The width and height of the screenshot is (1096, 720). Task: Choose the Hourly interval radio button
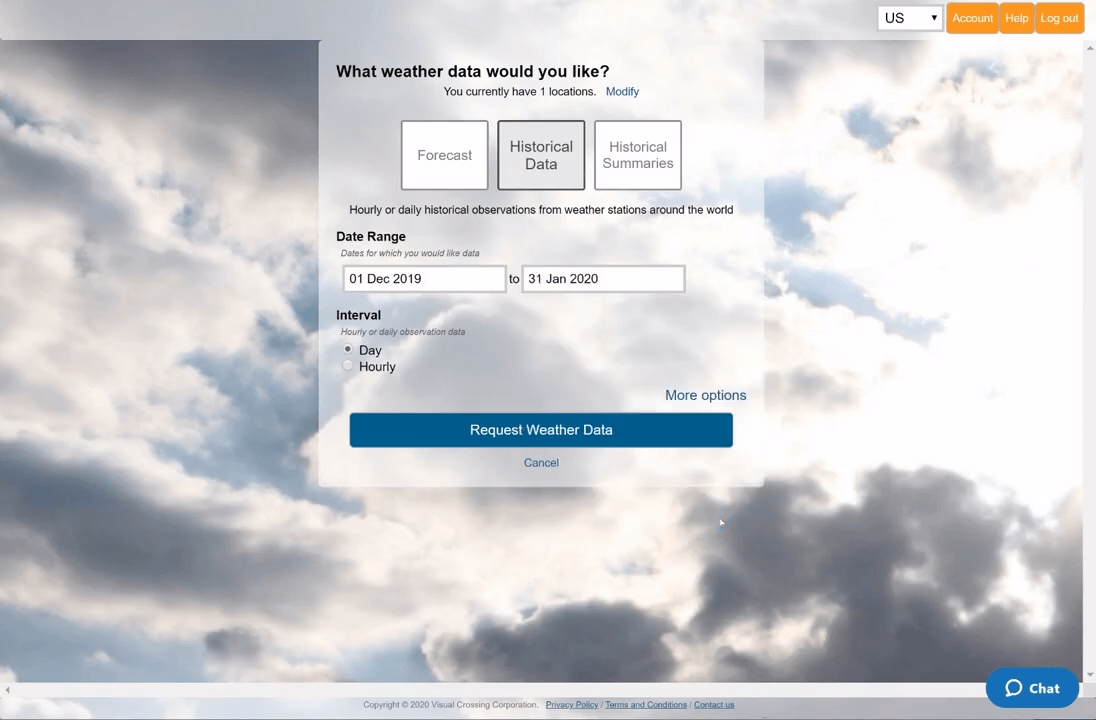[x=348, y=366]
